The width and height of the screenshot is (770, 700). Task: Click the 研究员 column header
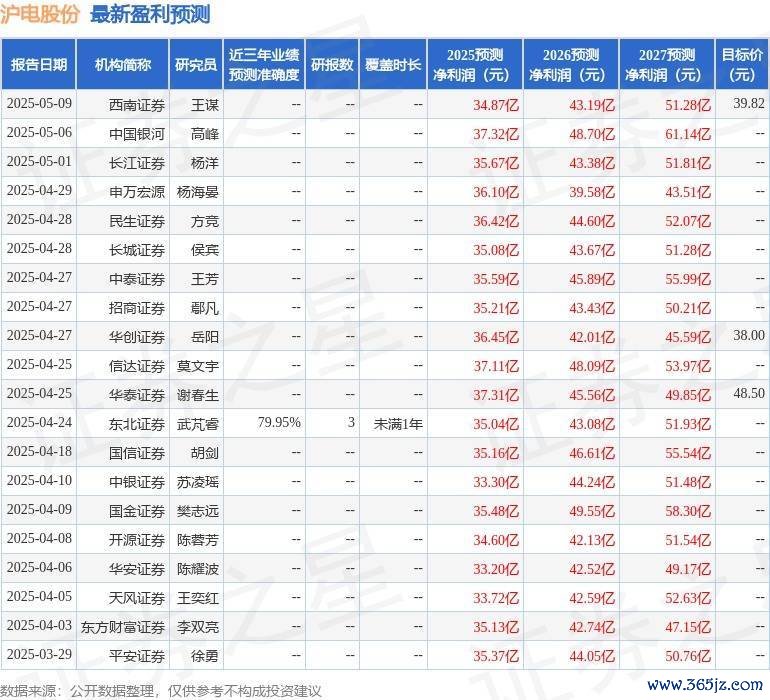[x=196, y=64]
